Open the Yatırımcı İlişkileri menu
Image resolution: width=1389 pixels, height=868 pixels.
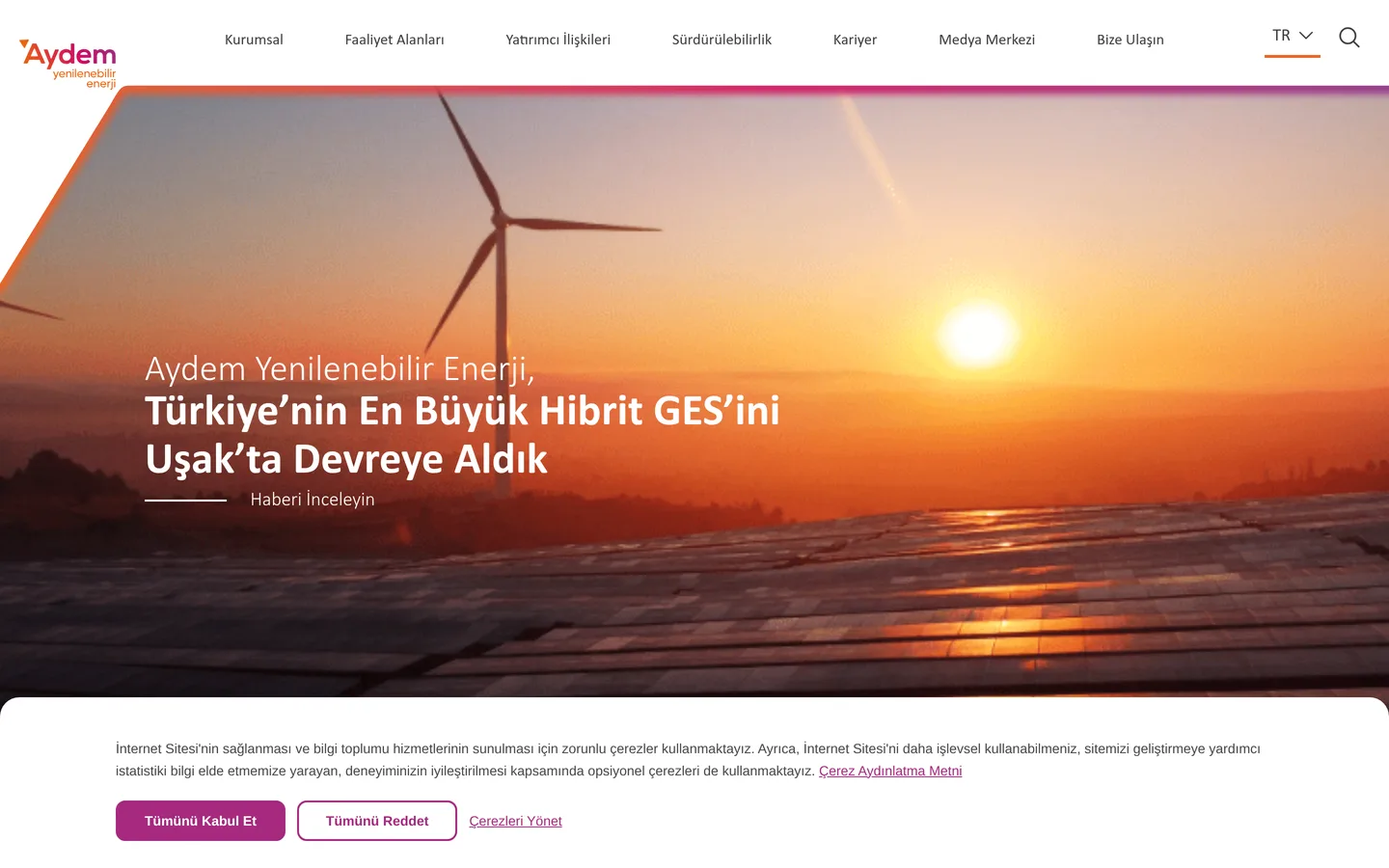tap(558, 40)
